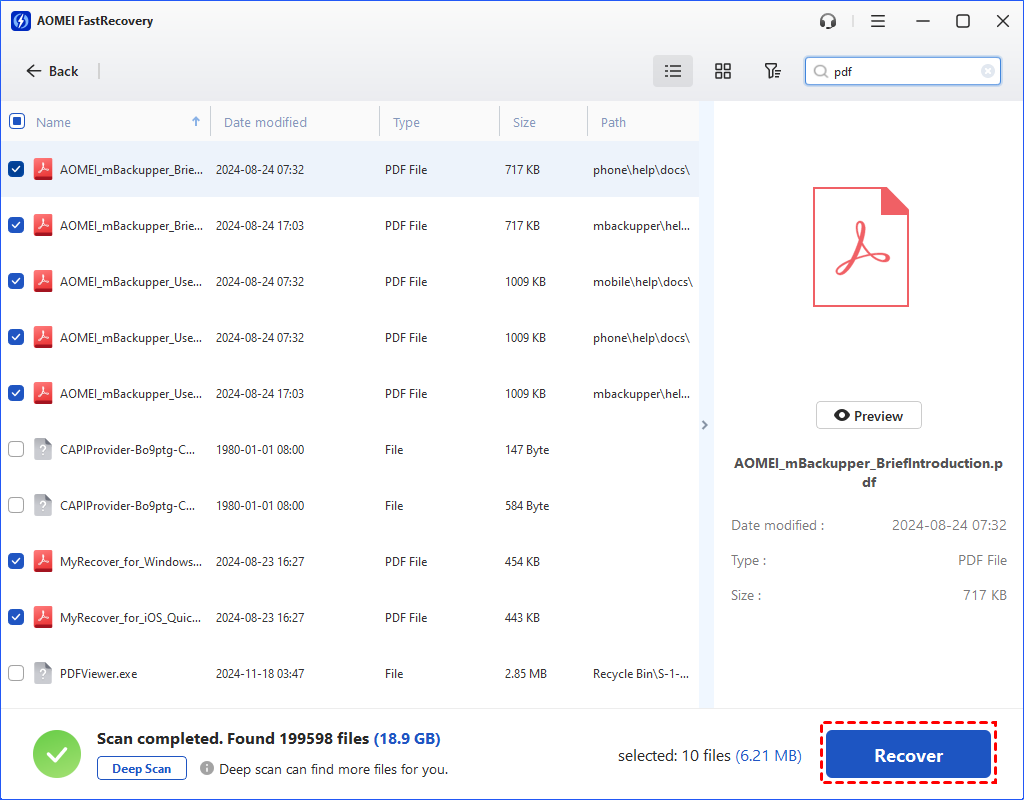
Task: Check the PDFViewer.exe file checkbox
Action: click(16, 673)
